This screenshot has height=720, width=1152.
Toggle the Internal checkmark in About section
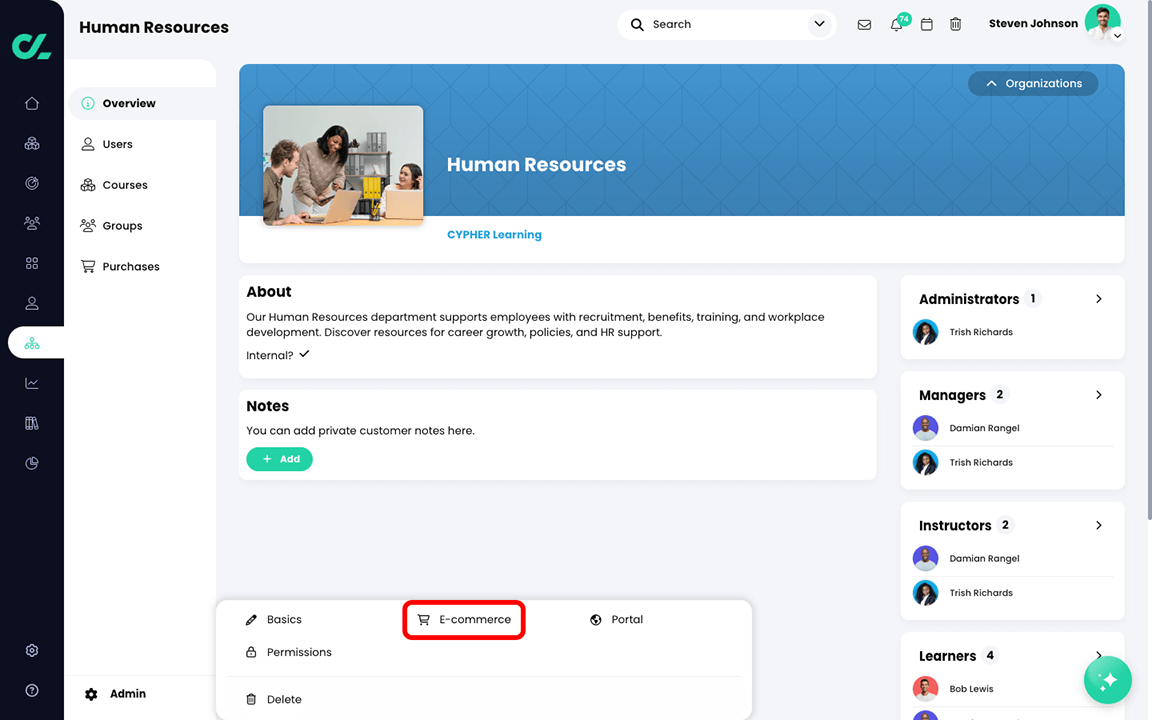[304, 354]
